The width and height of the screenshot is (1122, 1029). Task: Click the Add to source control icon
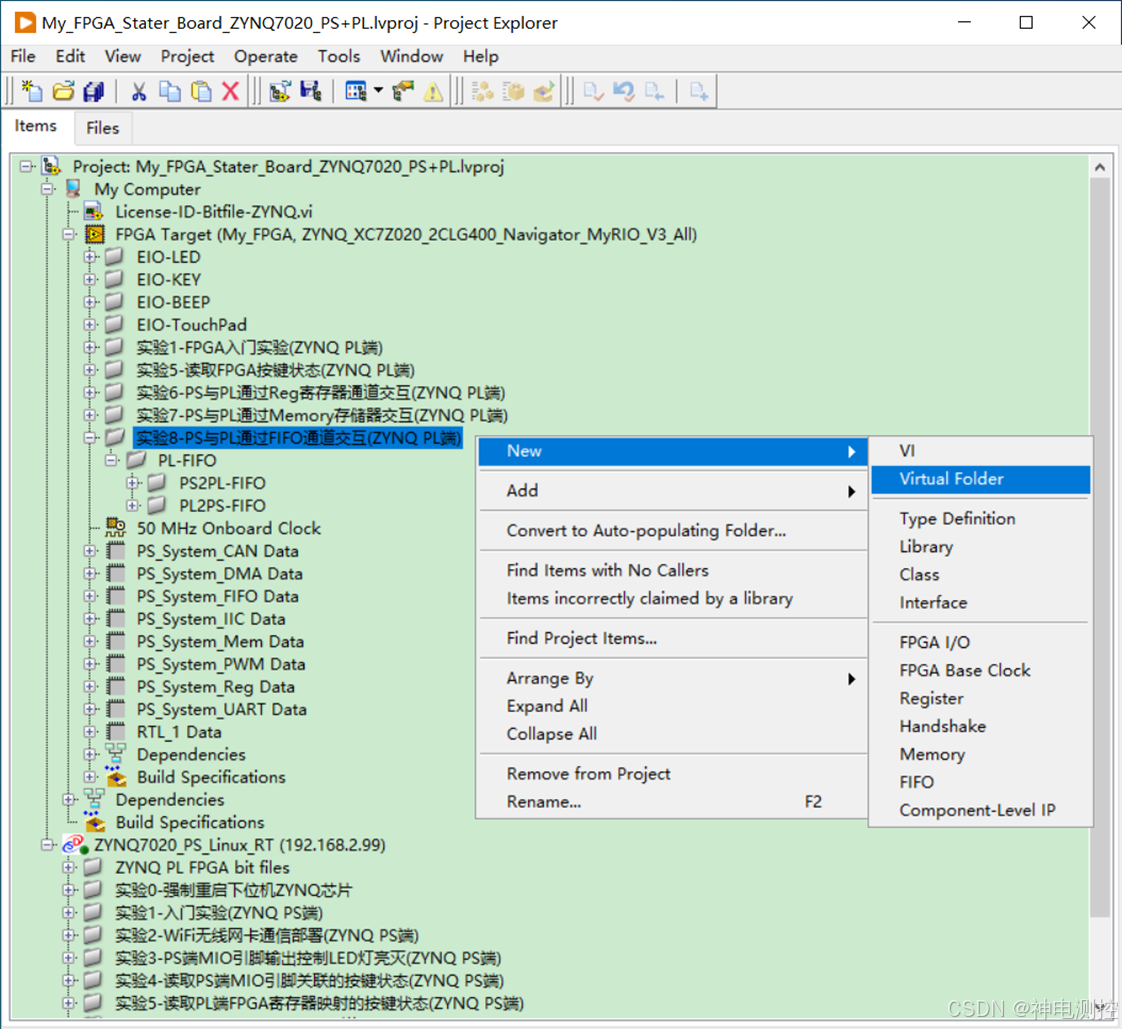coord(698,91)
